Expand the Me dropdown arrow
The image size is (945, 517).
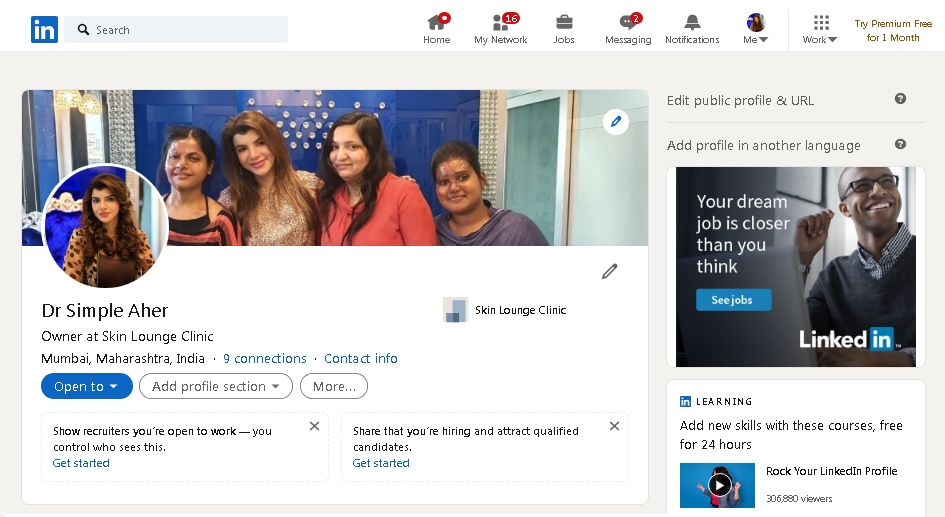click(x=763, y=40)
